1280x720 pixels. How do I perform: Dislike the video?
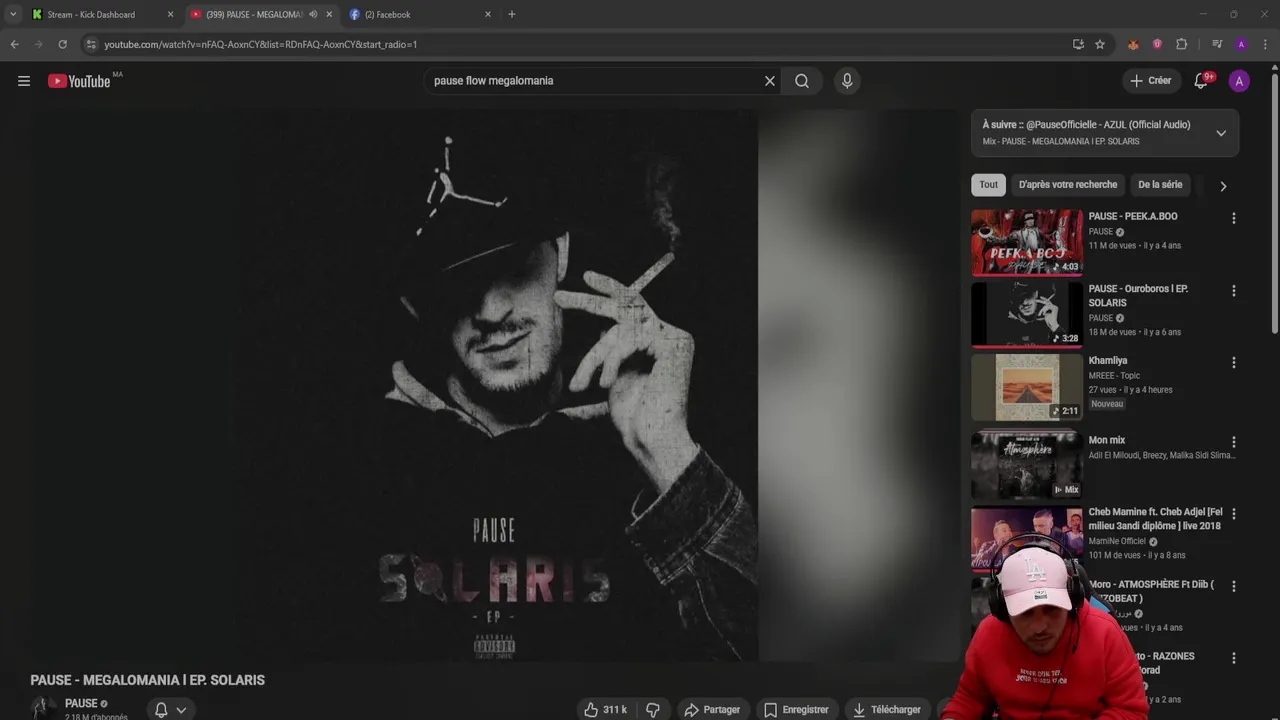(x=653, y=710)
